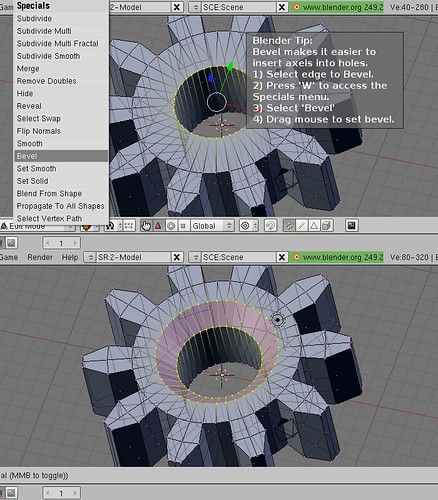This screenshot has width=438, height=500.
Task: Switch to edge select mode icon
Action: coord(301,226)
